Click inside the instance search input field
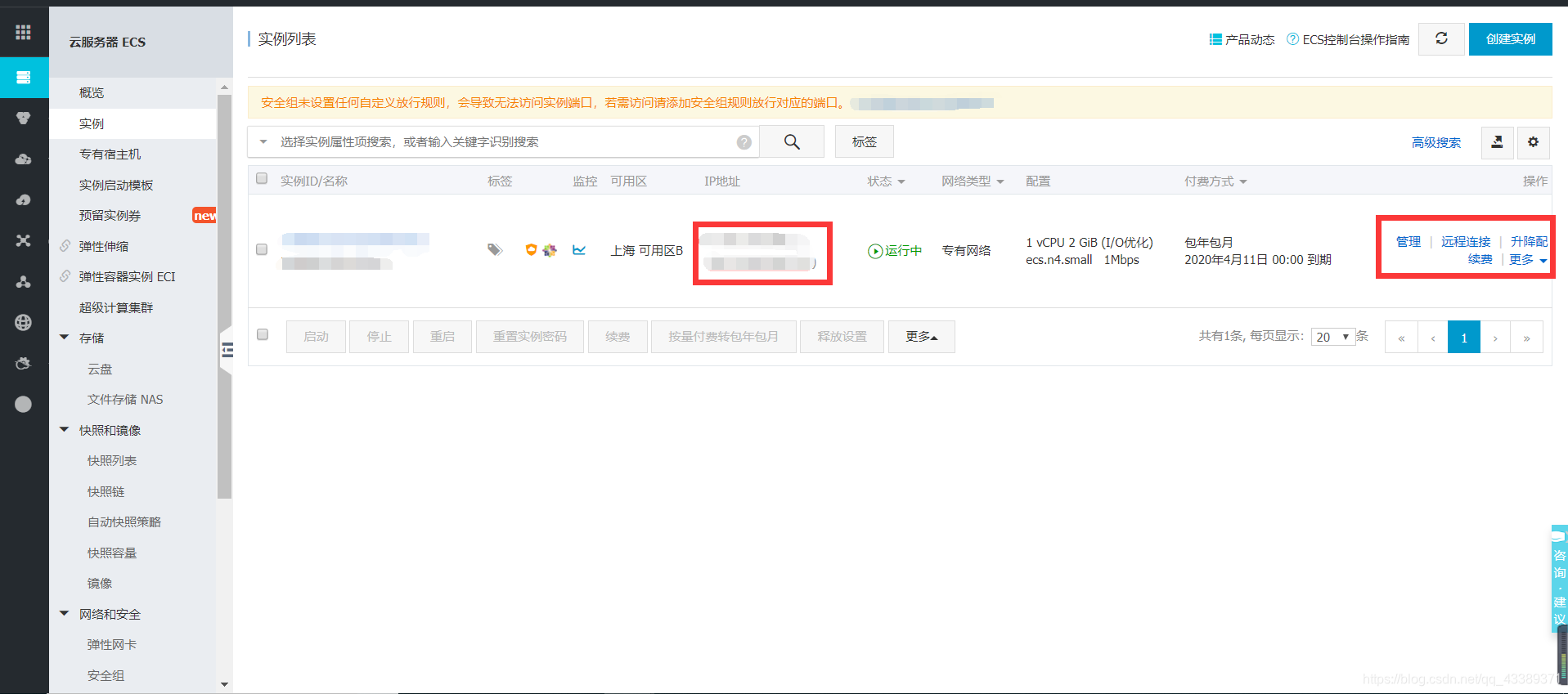This screenshot has width=1568, height=694. 503,141
